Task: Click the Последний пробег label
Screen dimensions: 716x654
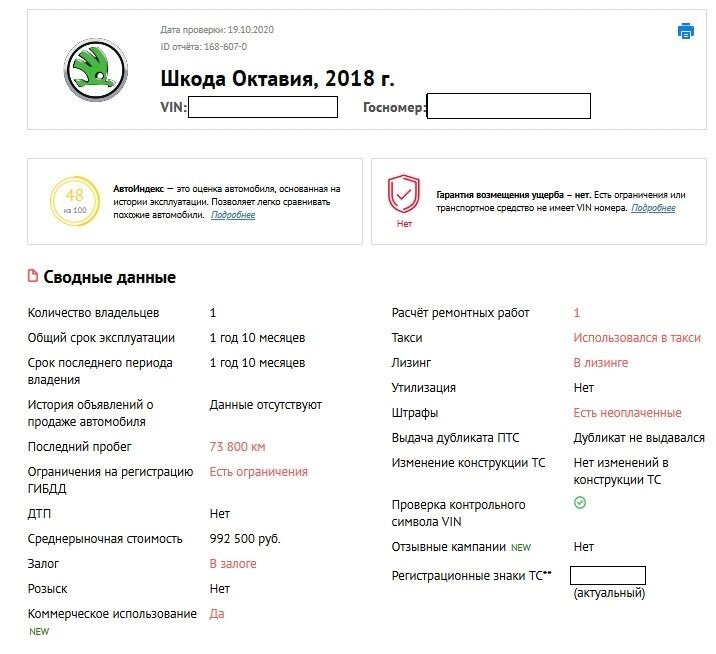Action: 79,447
